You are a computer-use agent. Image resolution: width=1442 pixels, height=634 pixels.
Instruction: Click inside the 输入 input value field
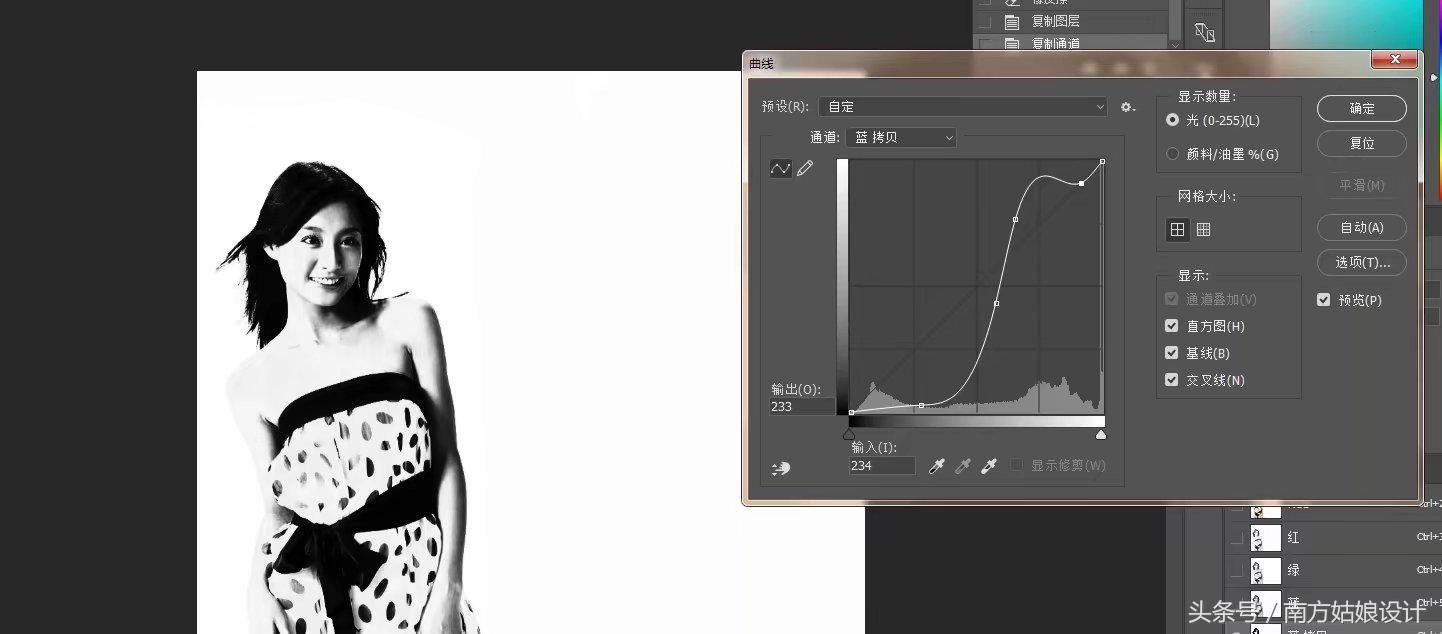pos(880,465)
